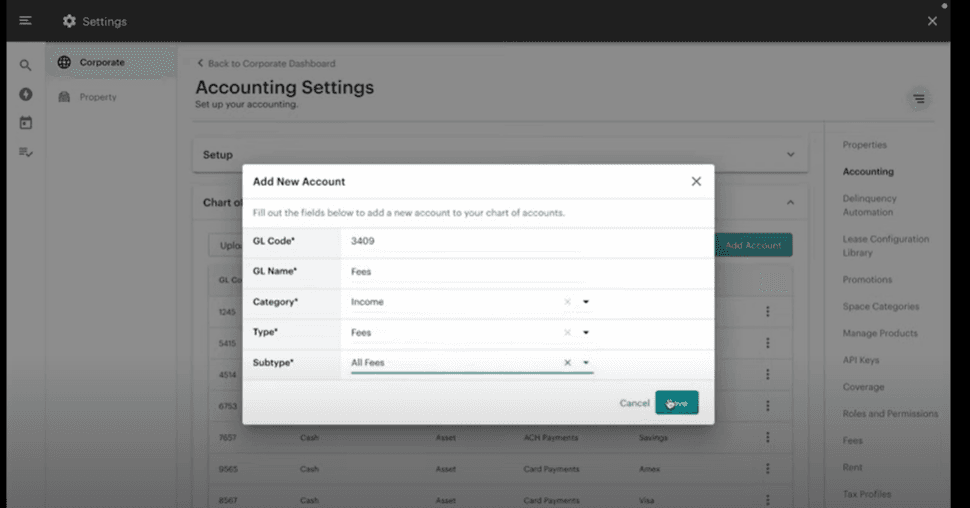
Task: Open Tax Profiles settings
Action: click(867, 494)
